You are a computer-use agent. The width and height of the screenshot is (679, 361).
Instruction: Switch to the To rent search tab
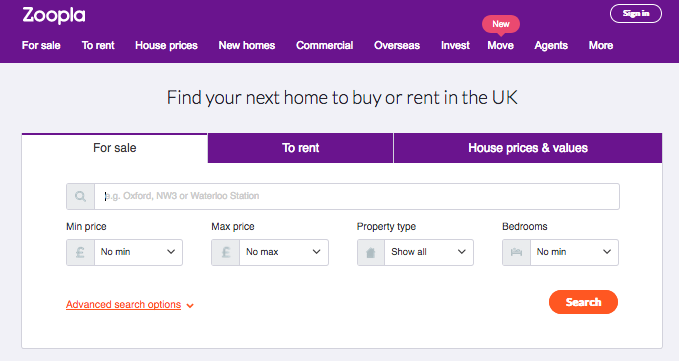[x=301, y=148]
